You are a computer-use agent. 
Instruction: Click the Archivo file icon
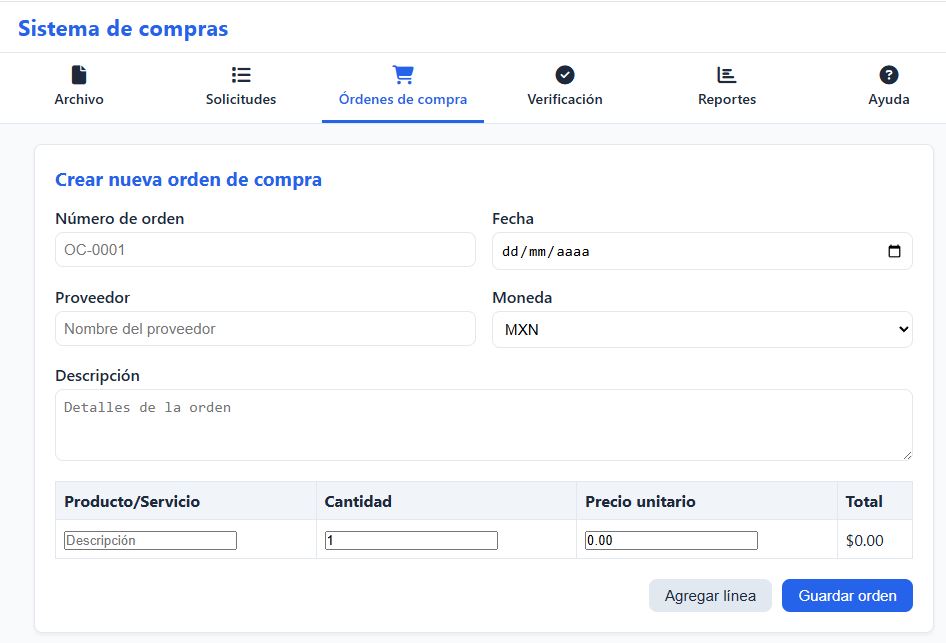[x=79, y=75]
